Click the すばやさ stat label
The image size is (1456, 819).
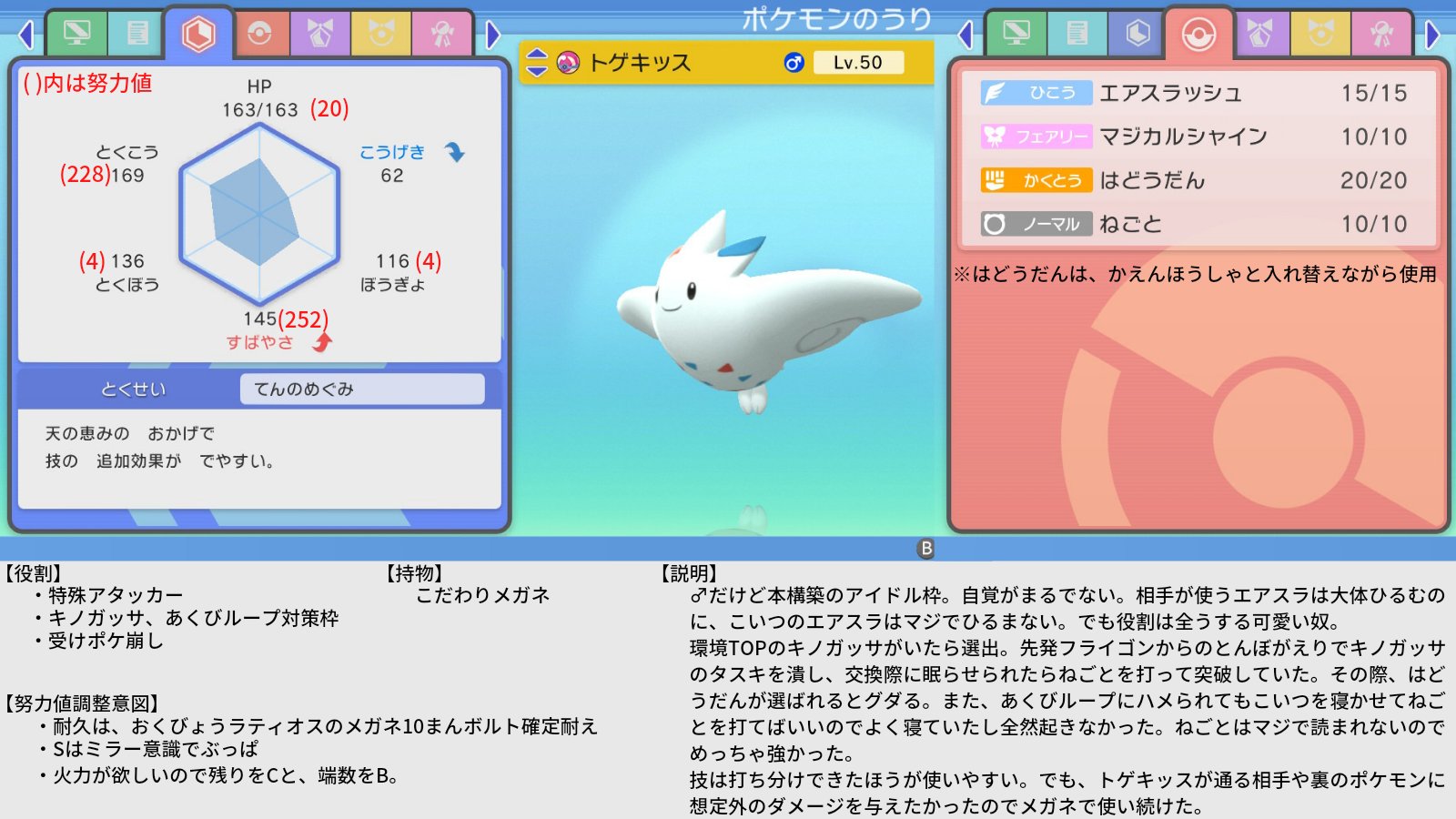(x=259, y=342)
